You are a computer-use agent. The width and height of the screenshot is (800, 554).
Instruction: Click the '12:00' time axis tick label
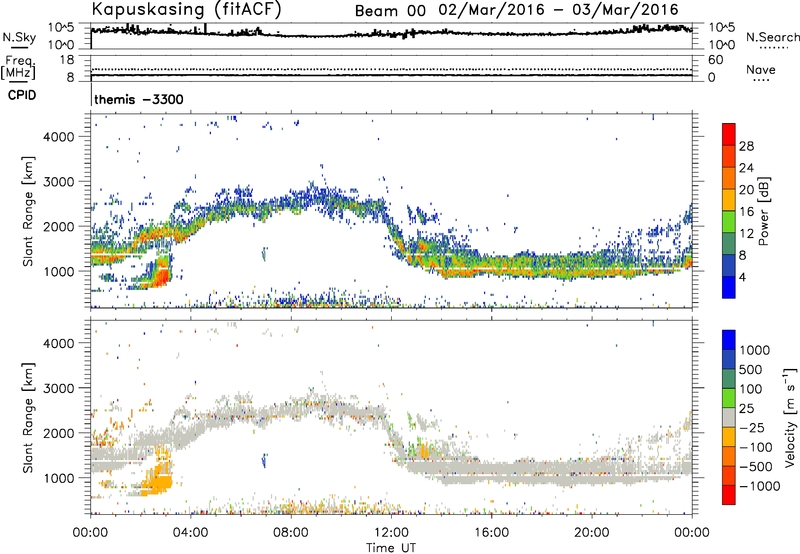391,533
